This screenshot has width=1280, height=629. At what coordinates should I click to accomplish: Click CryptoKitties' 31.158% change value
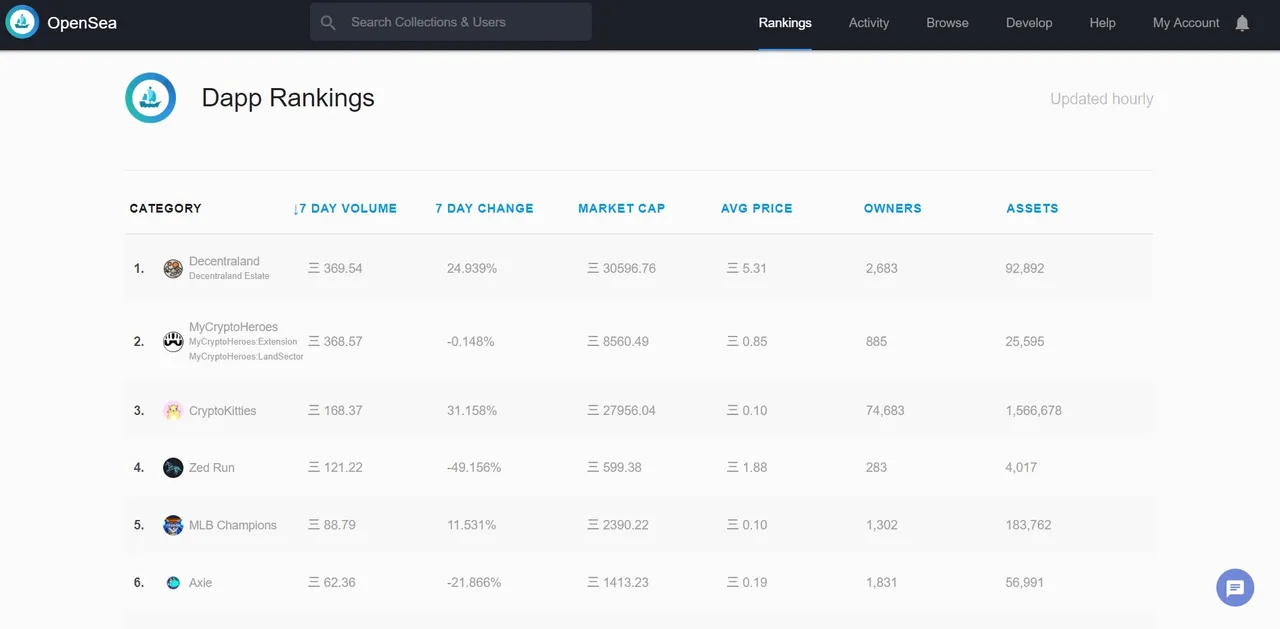472,410
